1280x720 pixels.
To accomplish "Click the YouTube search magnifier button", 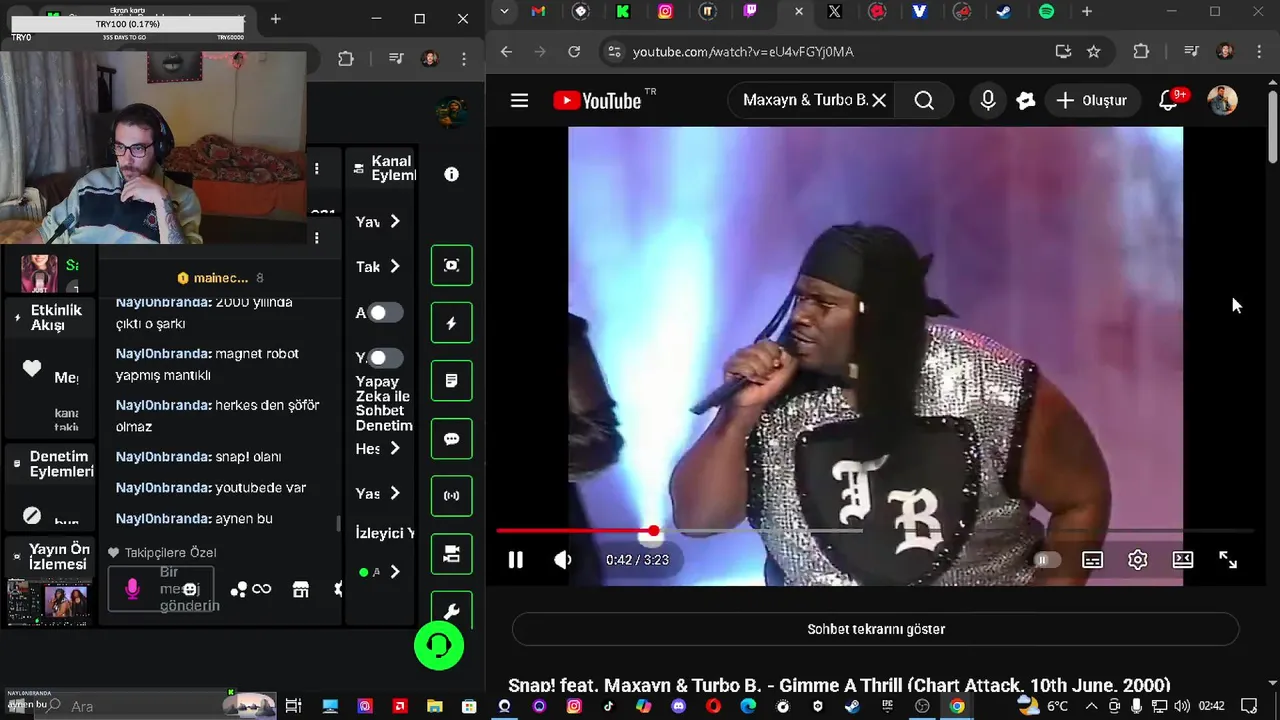I will (x=924, y=100).
